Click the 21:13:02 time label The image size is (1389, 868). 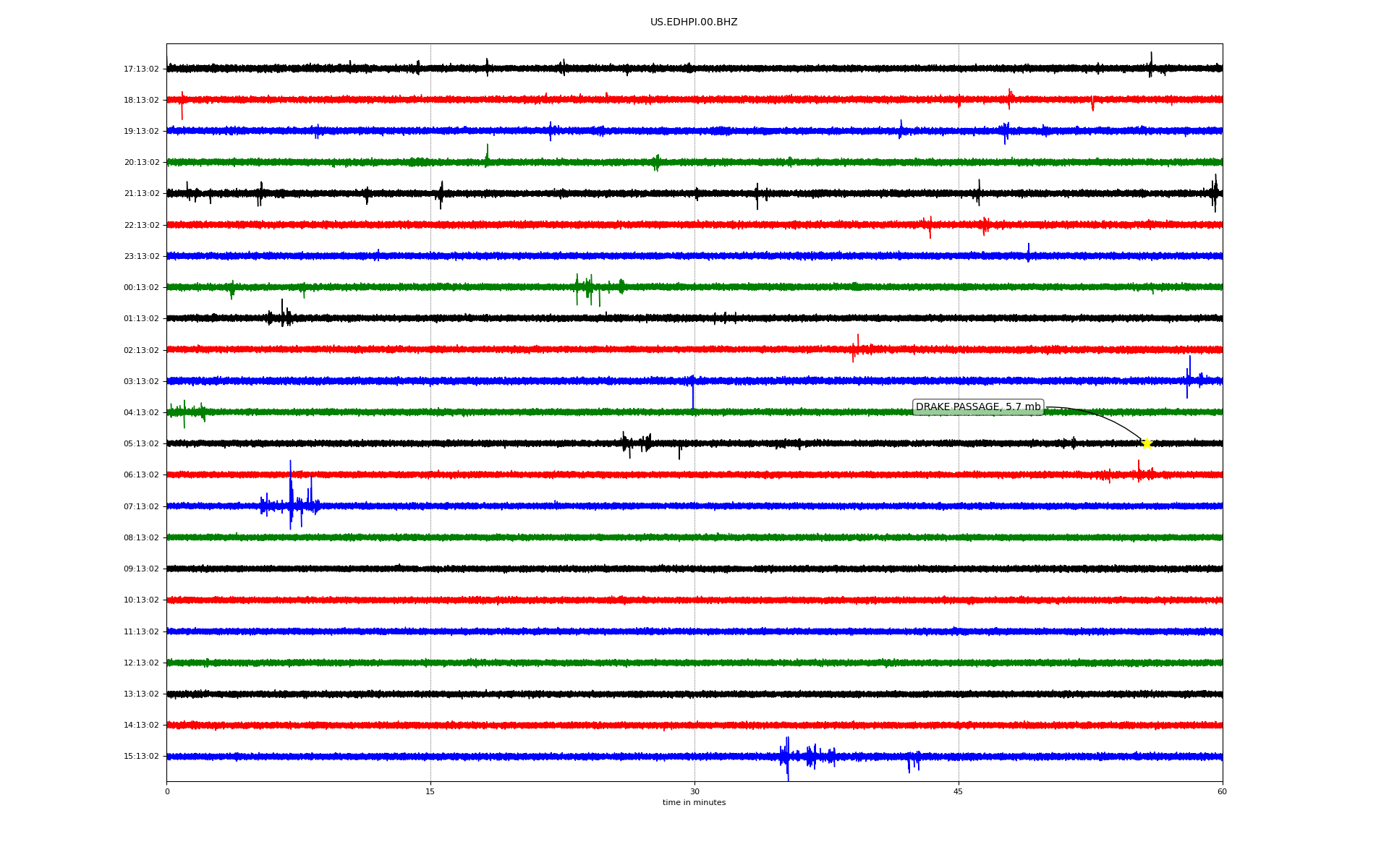click(x=141, y=194)
